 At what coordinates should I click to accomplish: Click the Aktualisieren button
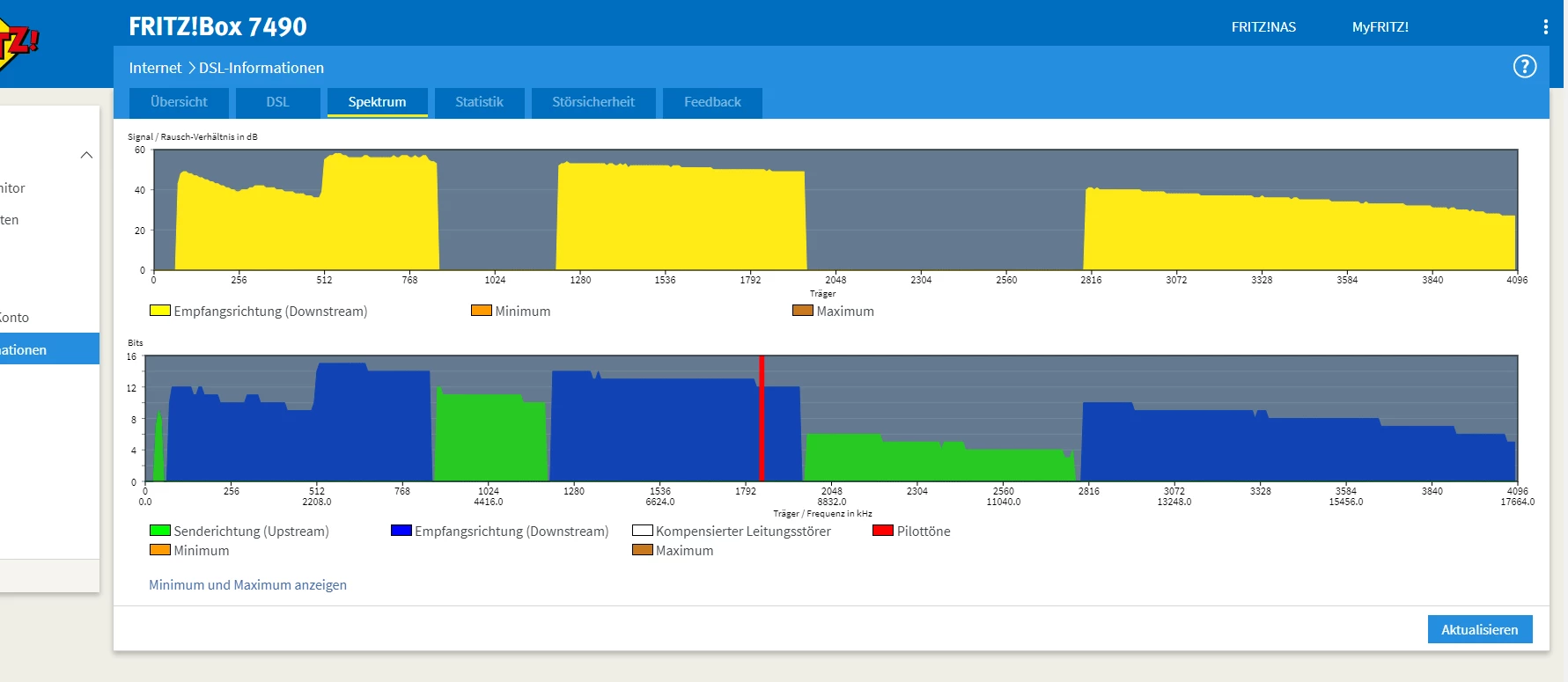pos(1480,629)
